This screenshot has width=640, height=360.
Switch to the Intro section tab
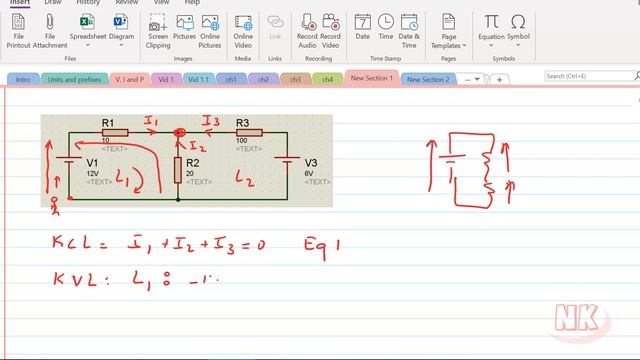tap(23, 80)
